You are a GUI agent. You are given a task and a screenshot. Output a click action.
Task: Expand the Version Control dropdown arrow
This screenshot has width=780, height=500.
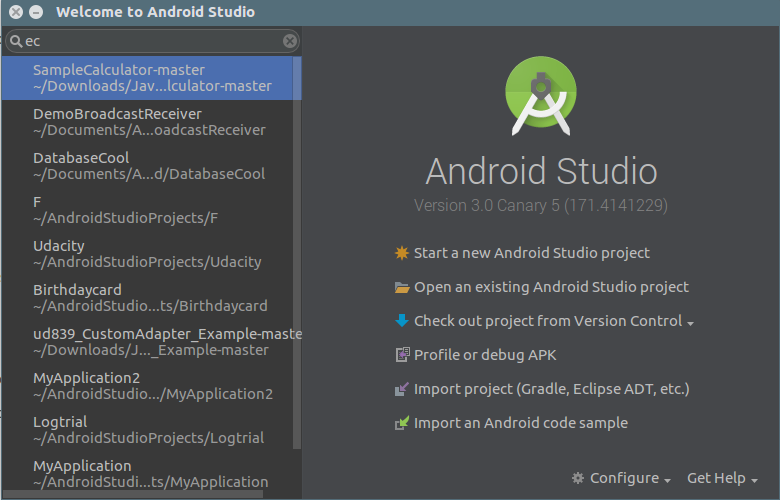pos(690,323)
